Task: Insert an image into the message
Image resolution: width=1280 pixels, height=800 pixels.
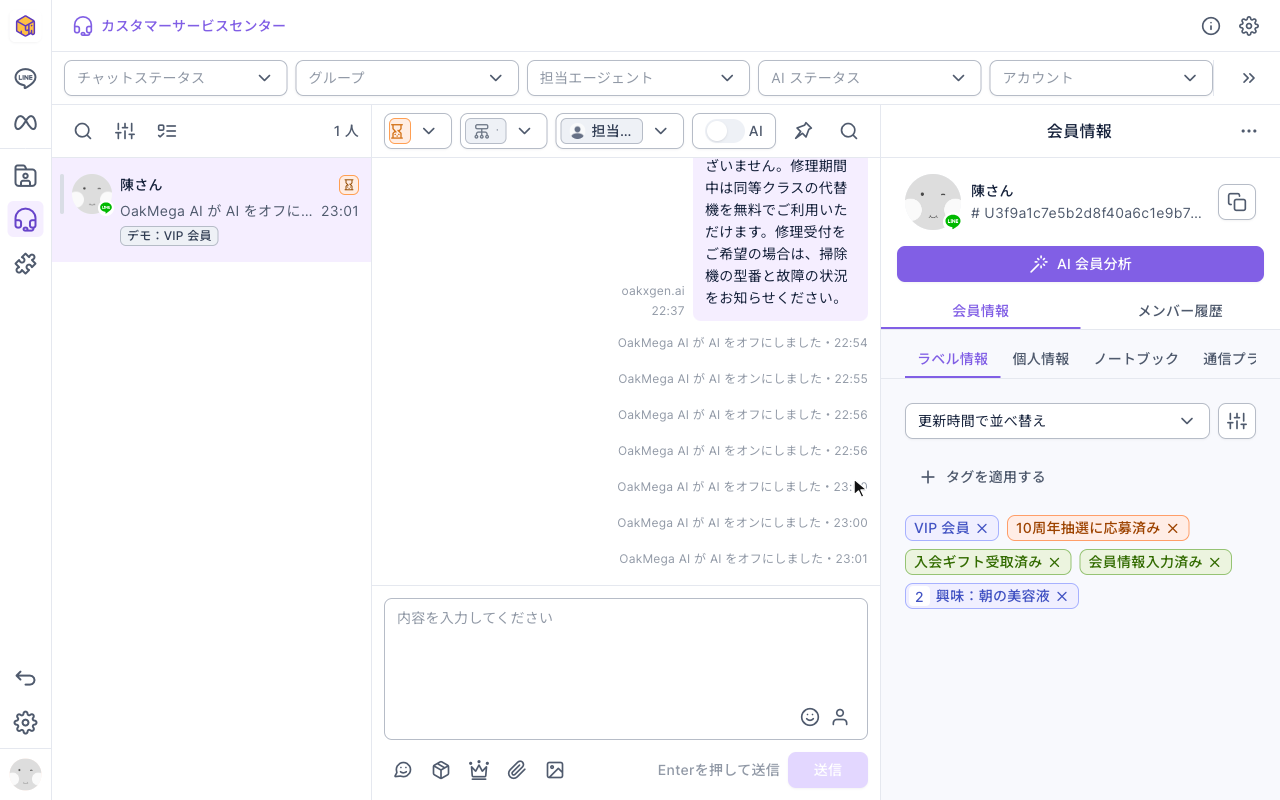Action: (x=555, y=770)
